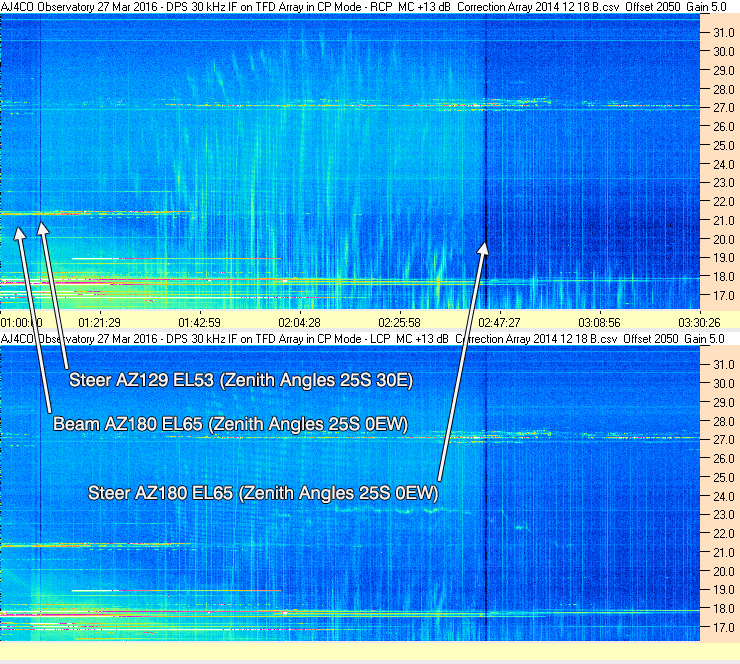Image resolution: width=740 pixels, height=664 pixels.
Task: Select the 27.0 frequency label on upper chart
Action: [723, 108]
